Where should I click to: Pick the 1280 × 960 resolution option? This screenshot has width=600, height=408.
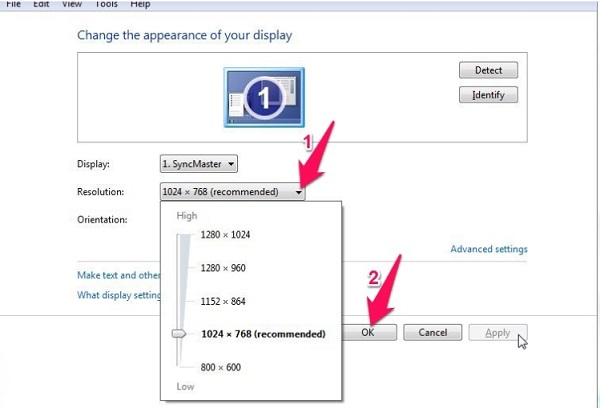pos(223,268)
